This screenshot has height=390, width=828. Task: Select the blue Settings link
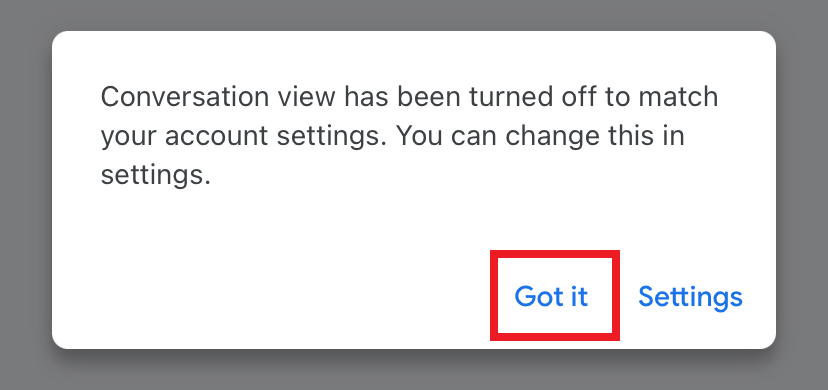690,296
